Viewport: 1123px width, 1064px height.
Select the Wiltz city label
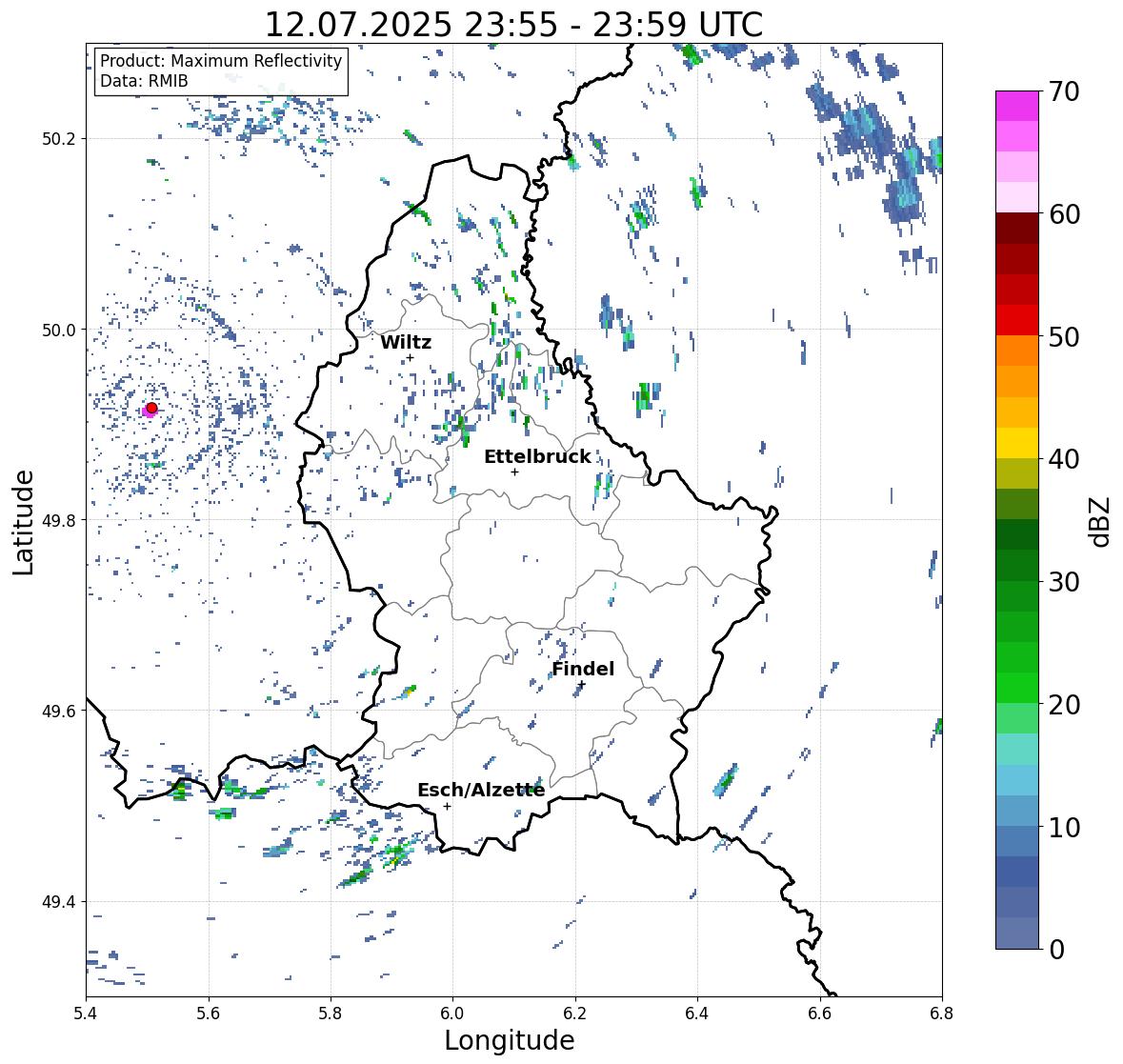coord(406,342)
